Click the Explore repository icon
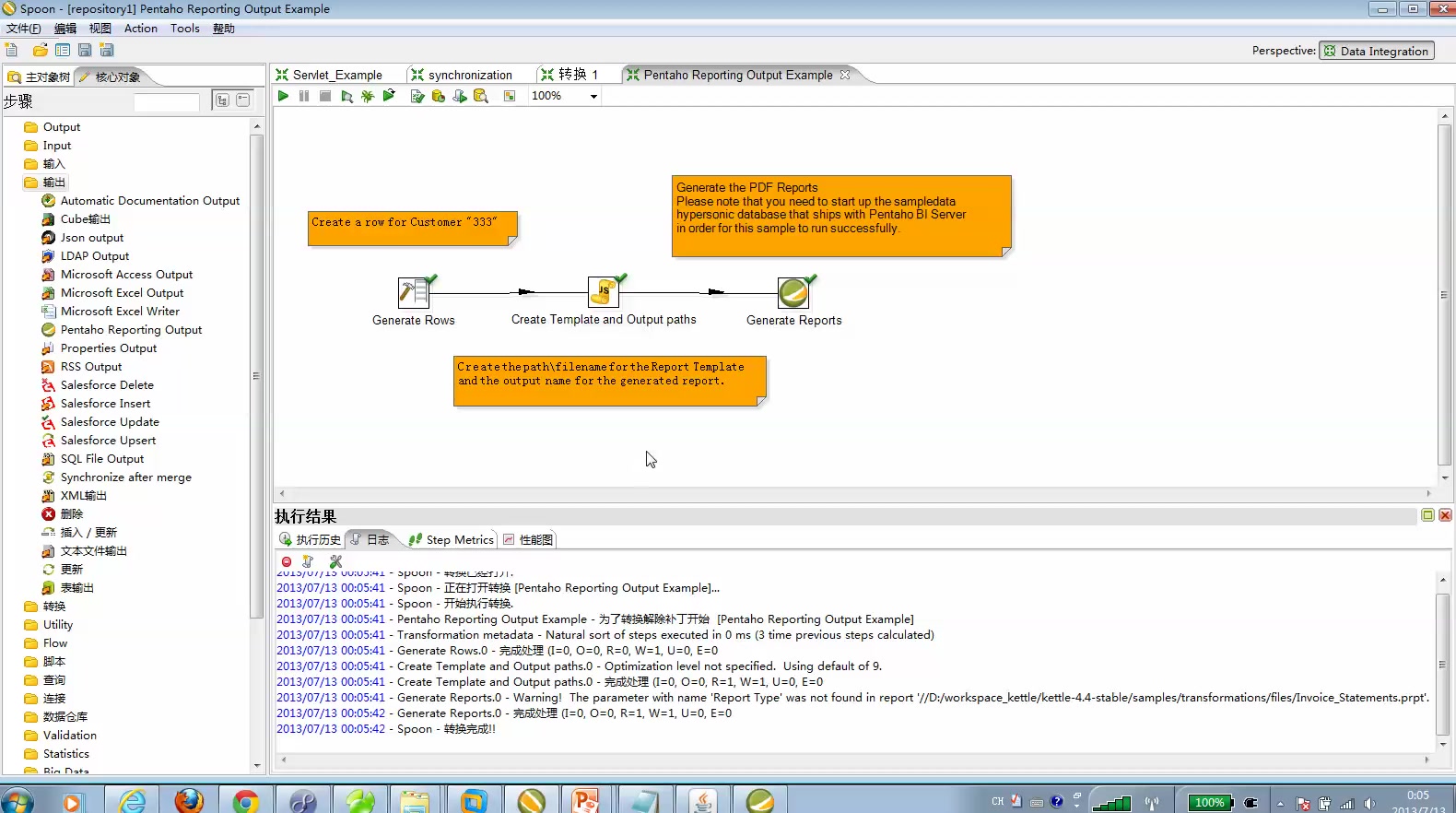1456x813 pixels. 63,50
